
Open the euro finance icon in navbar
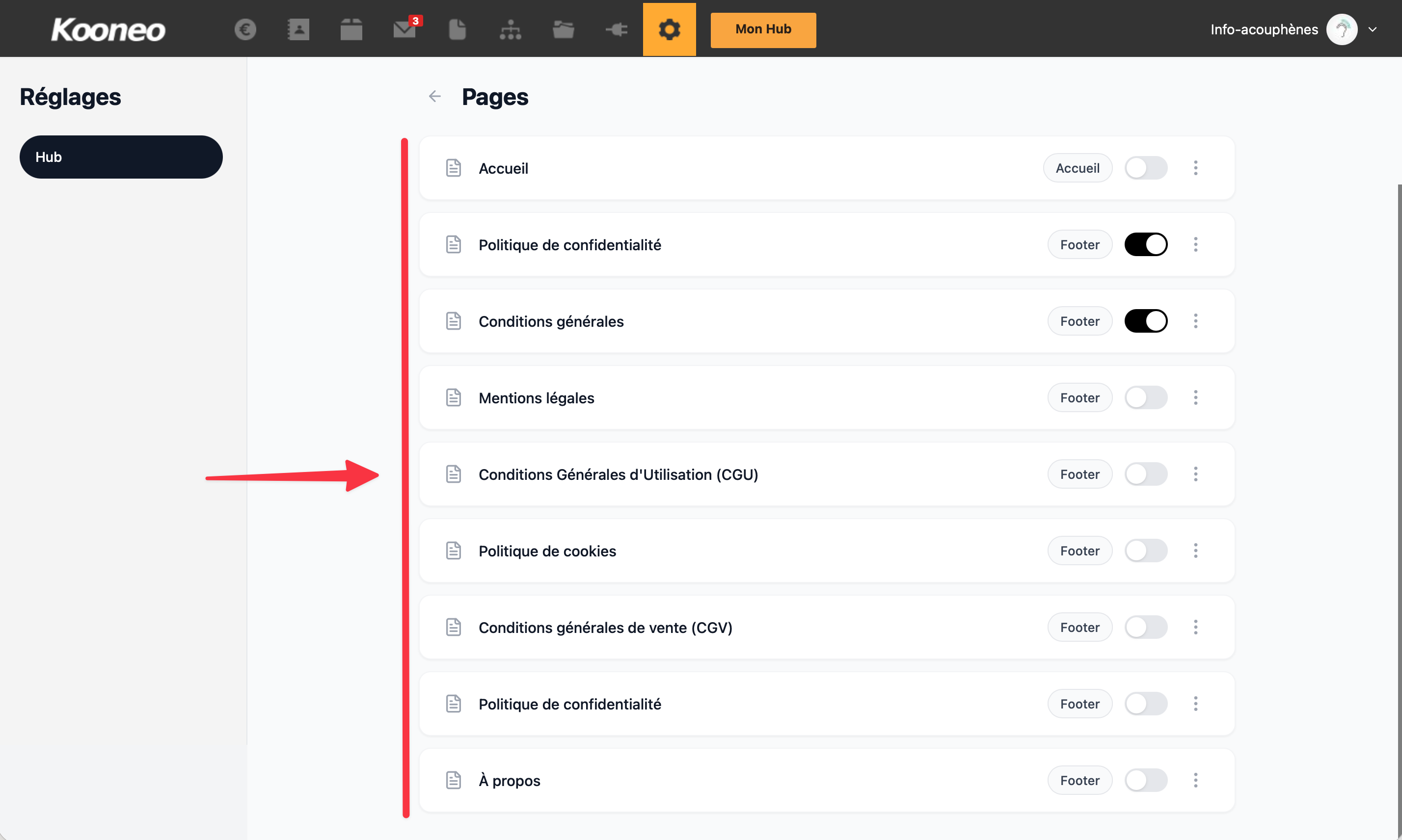pos(245,29)
